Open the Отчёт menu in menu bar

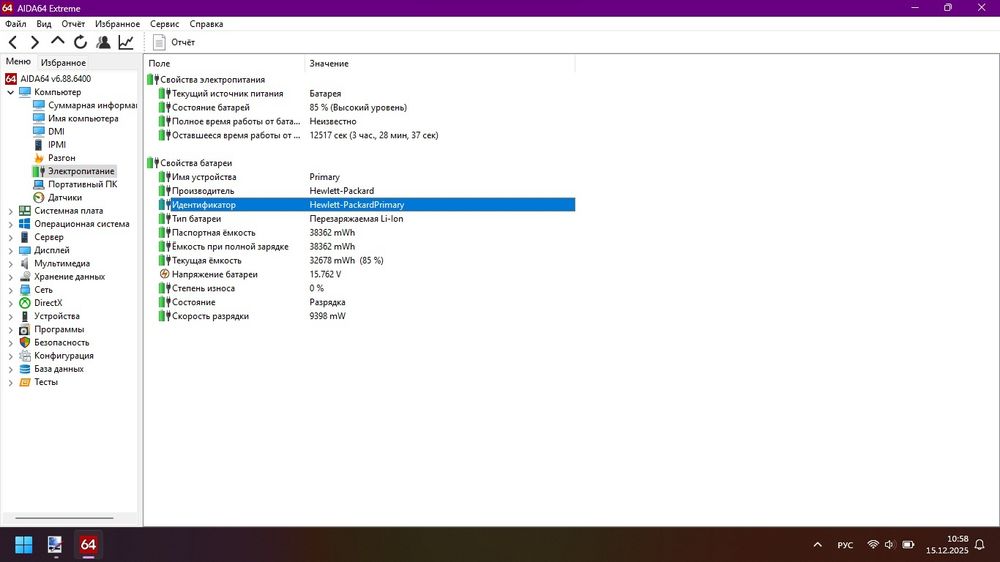[x=73, y=24]
